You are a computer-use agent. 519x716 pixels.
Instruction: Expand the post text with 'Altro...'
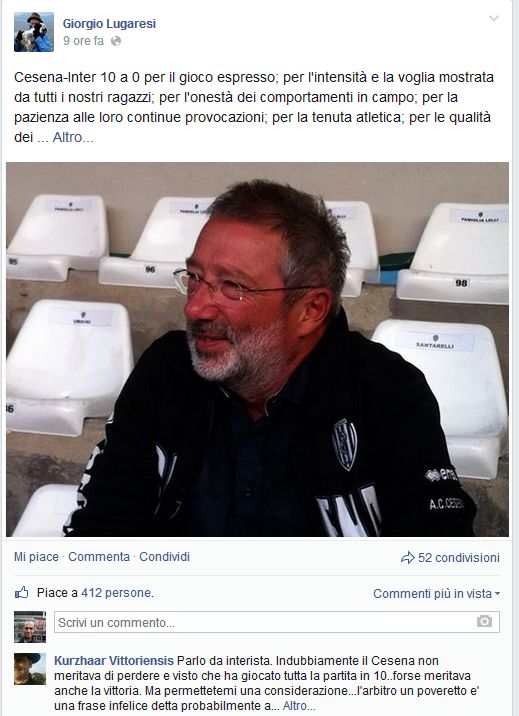pos(73,137)
